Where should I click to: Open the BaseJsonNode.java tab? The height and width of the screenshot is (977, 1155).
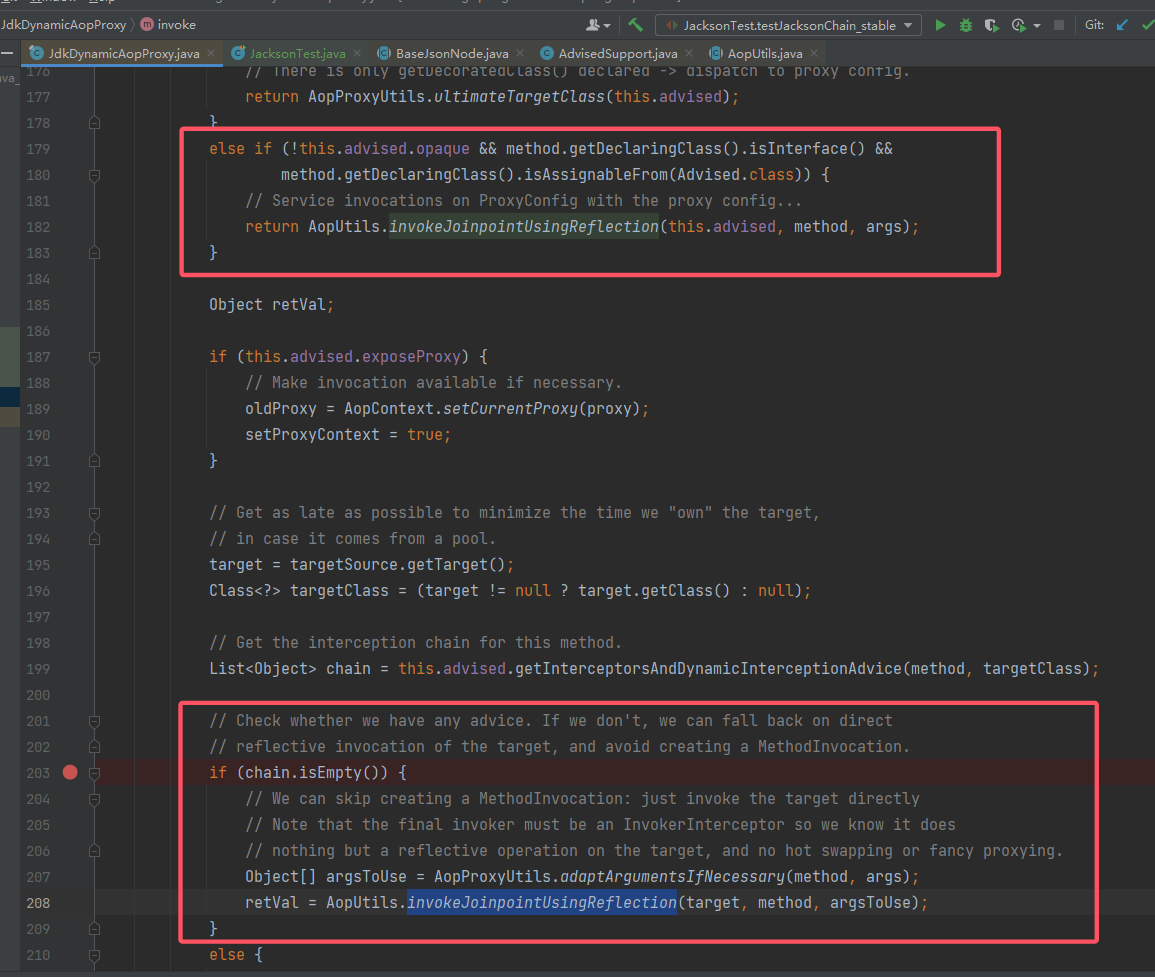(x=451, y=53)
